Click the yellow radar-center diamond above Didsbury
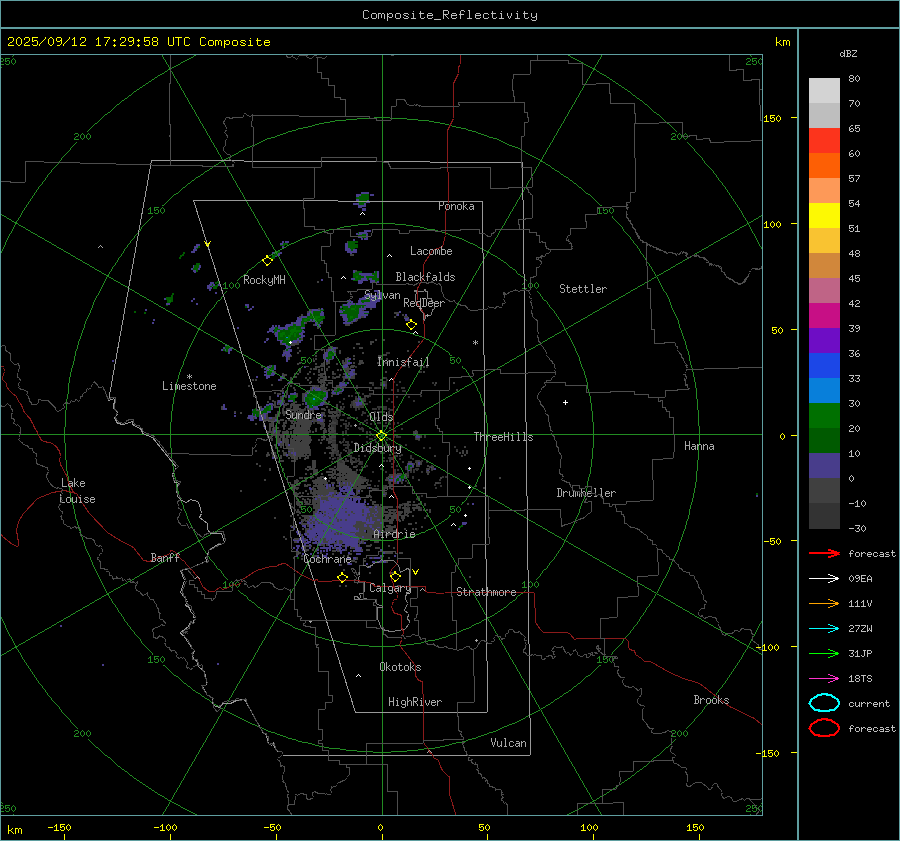Screen dimensions: 900x841 click(381, 436)
